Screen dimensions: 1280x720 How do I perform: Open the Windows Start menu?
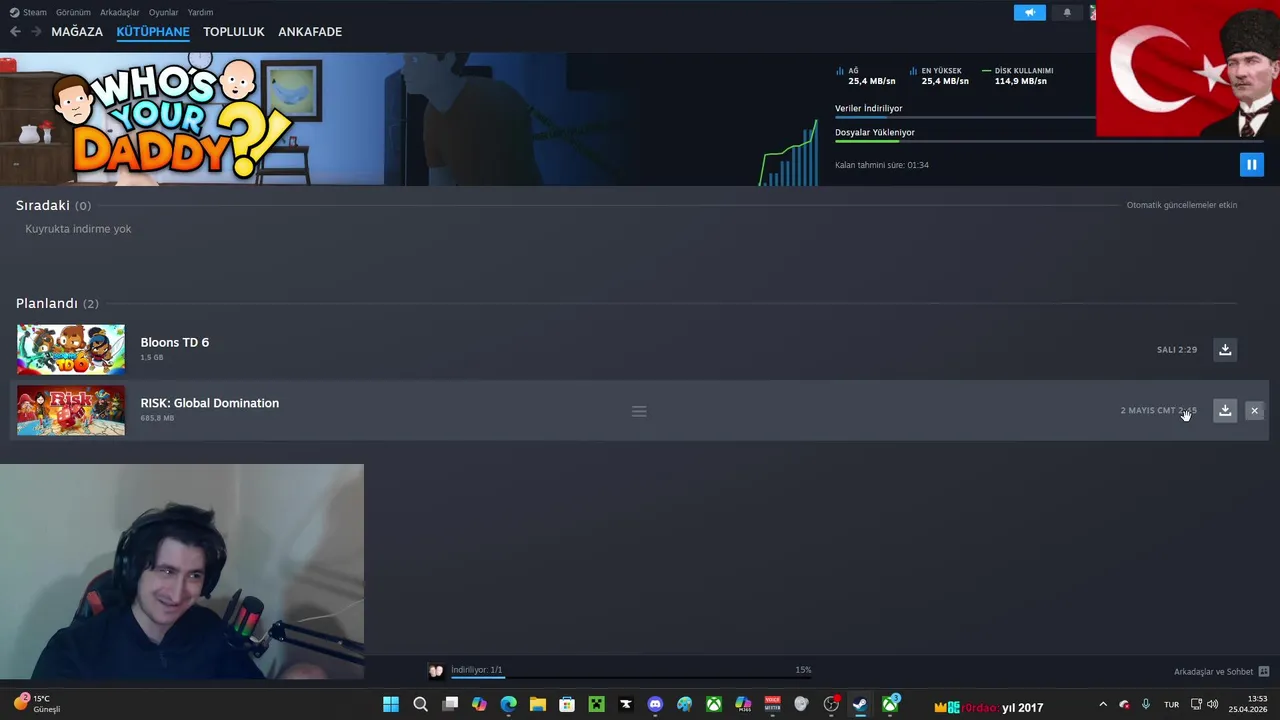pos(391,704)
